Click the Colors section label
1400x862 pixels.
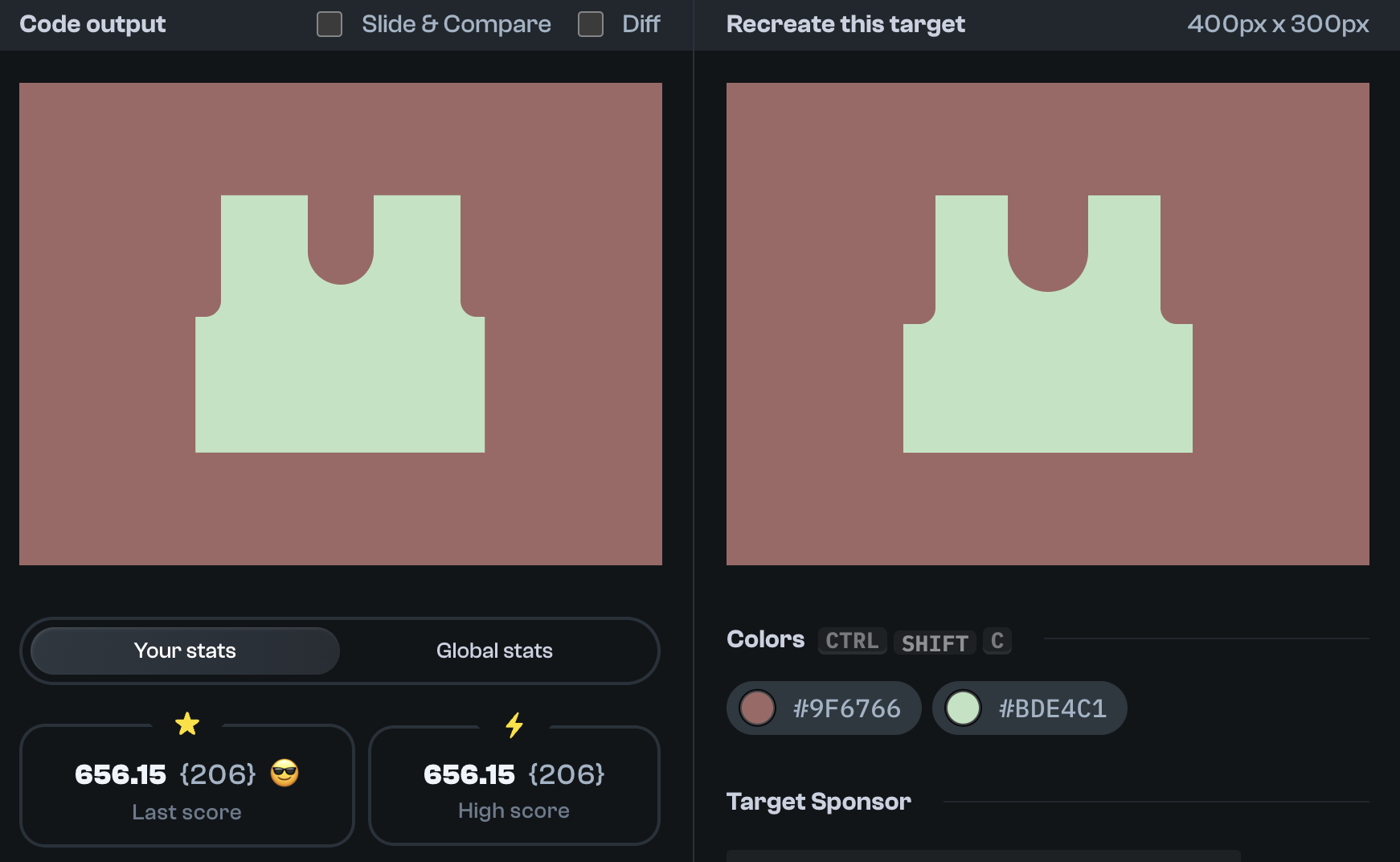point(765,639)
